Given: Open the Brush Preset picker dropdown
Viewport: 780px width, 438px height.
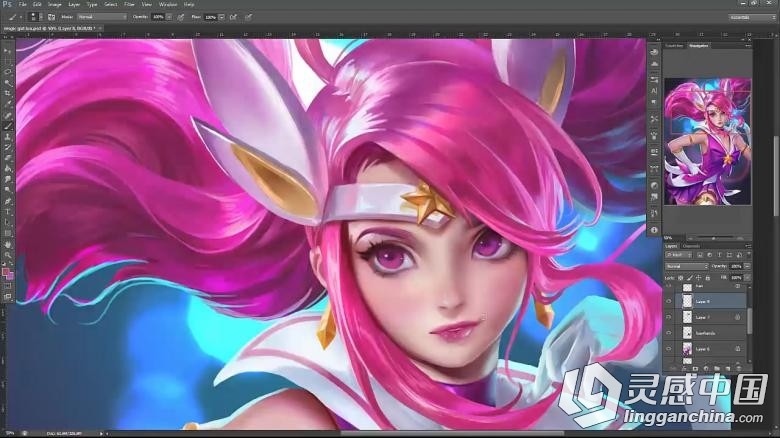Looking at the screenshot, I should [41, 17].
